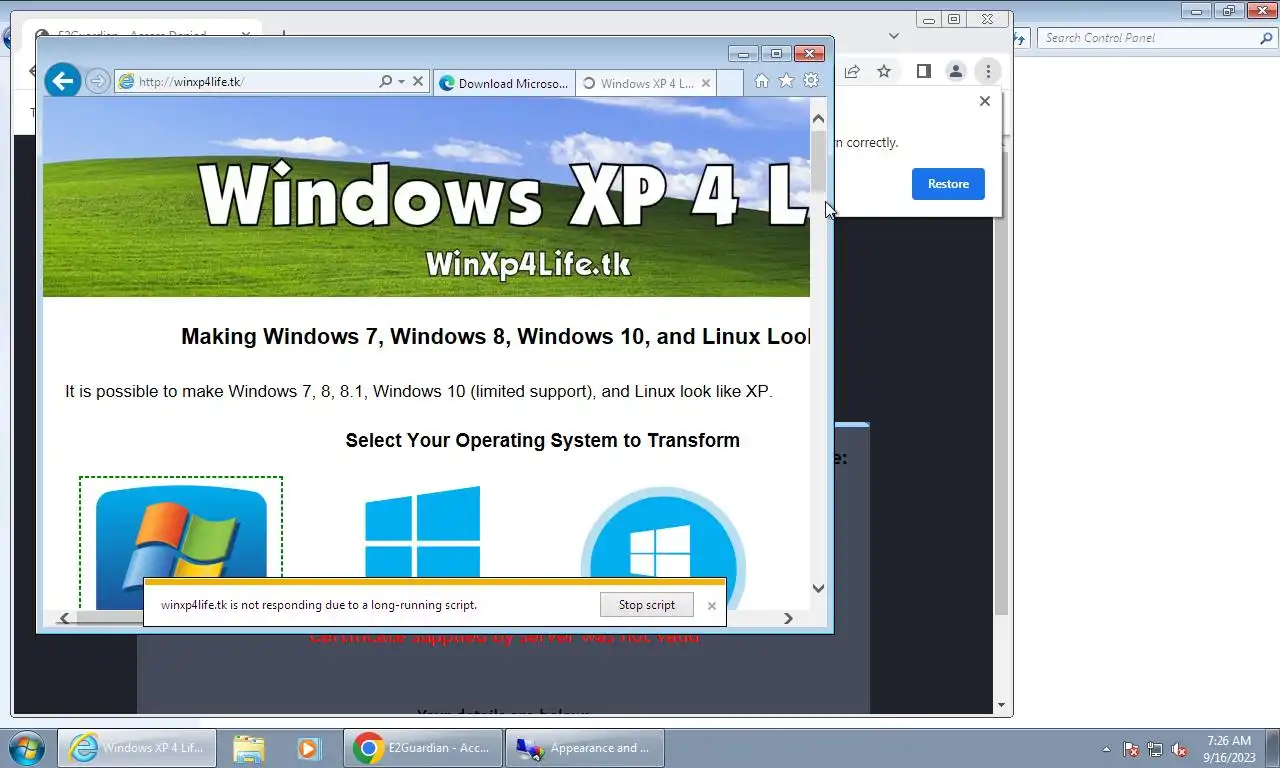Open the IE Tools gear menu
Screen dimensions: 1280x768
pos(811,81)
